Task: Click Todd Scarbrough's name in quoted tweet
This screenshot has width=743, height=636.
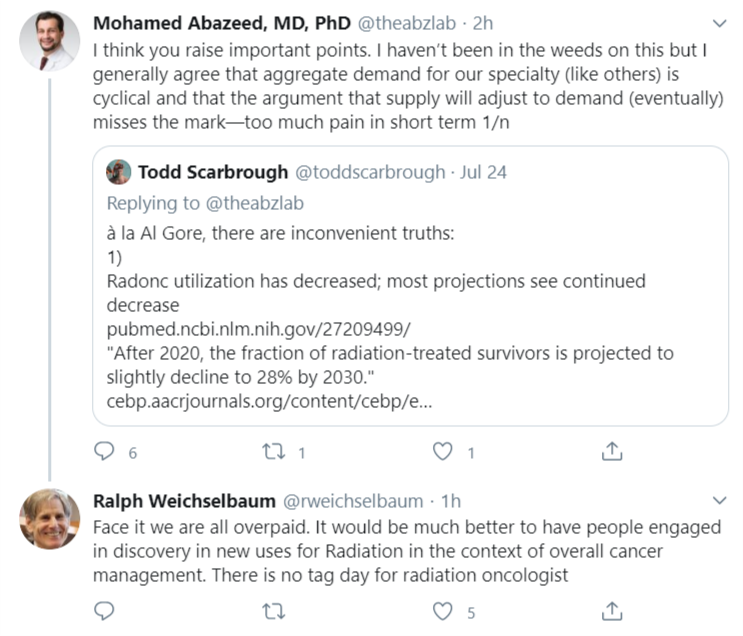Action: point(212,172)
